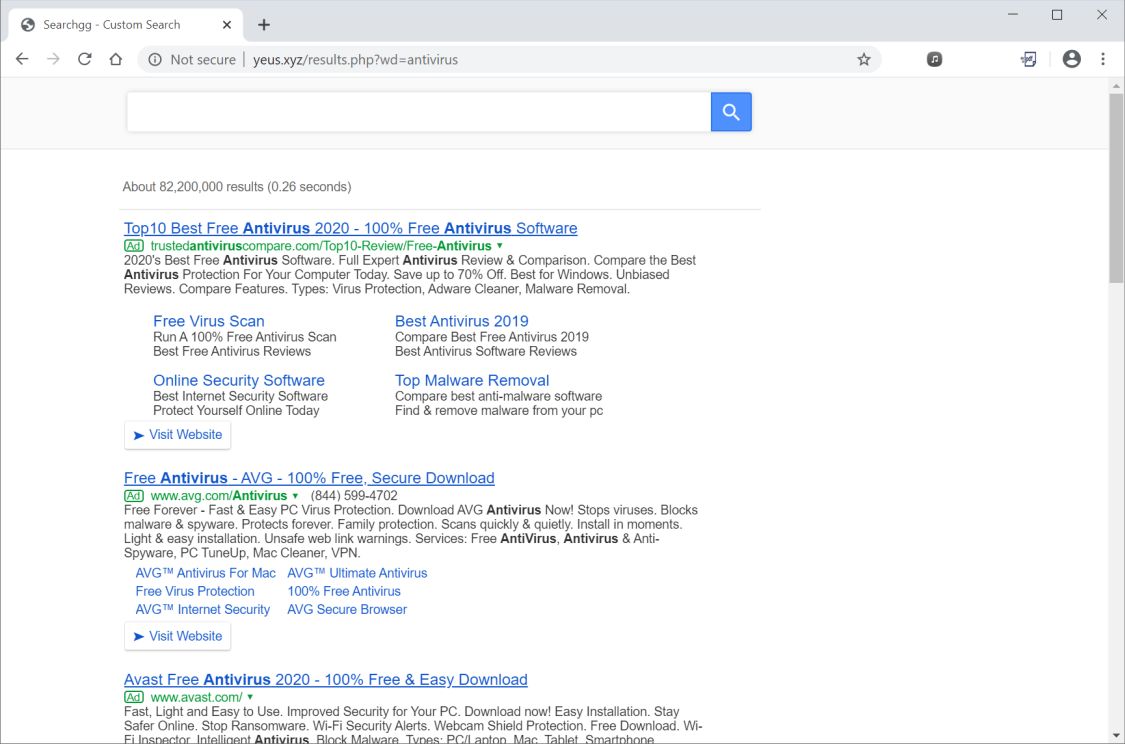Open AVG Ultimate Antivirus link
Screen dimensions: 1125x744
(x=357, y=573)
